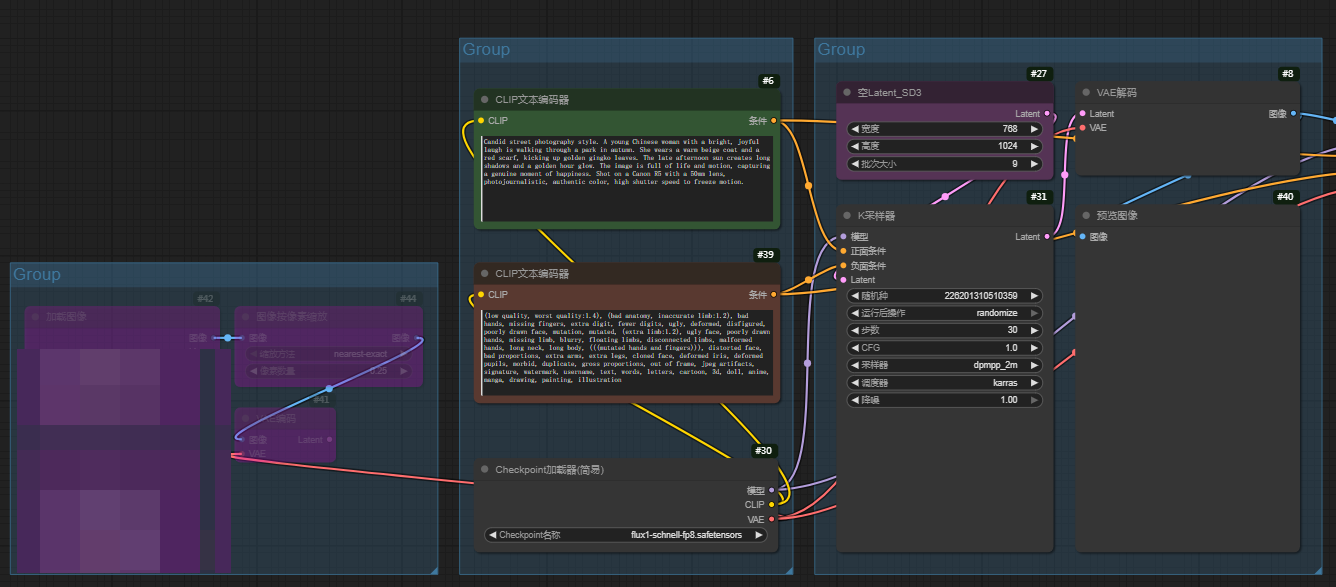This screenshot has height=587, width=1336.
Task: Collapse the K采样器 node via its dot
Action: click(x=846, y=216)
